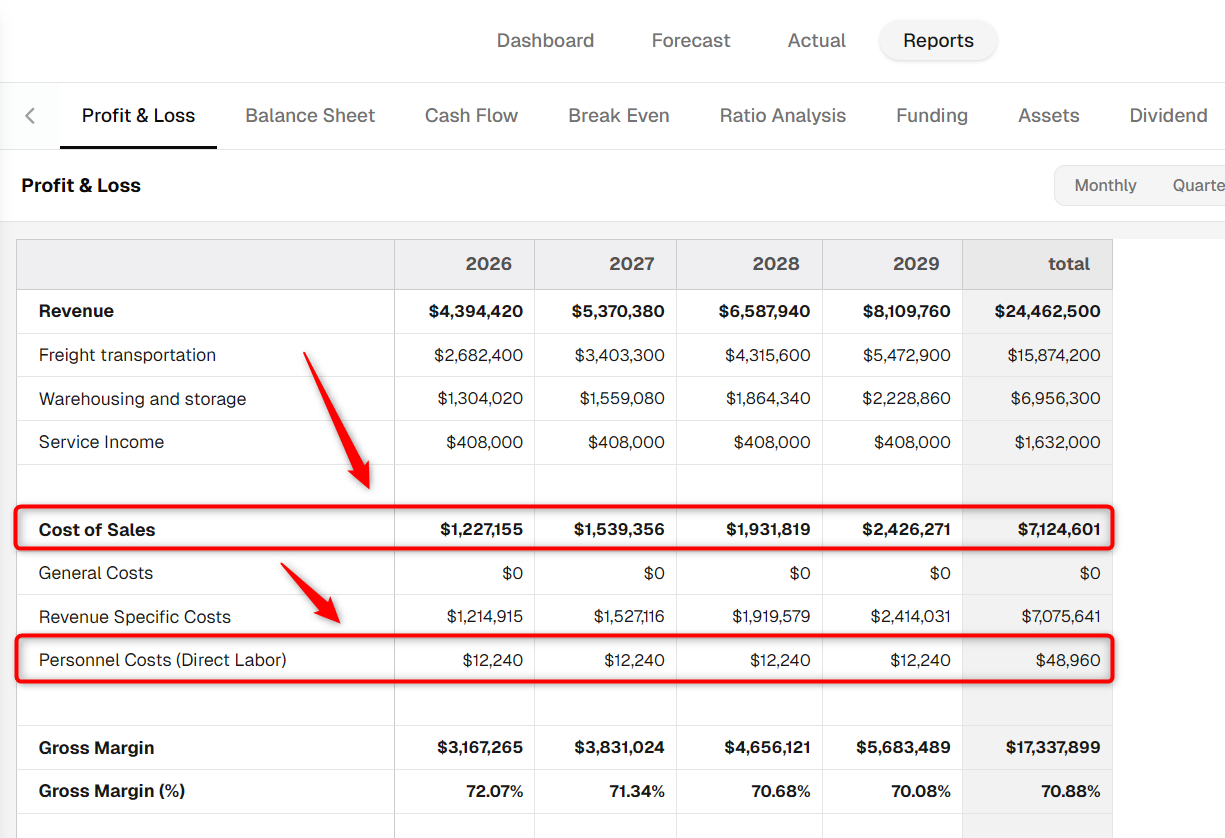
Task: Click the total column header
Action: click(x=1037, y=264)
